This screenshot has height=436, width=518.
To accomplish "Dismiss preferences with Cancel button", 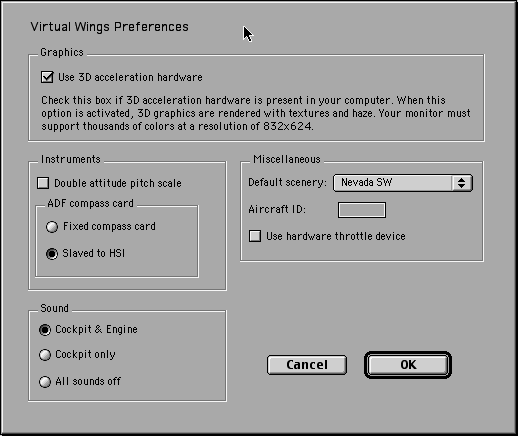I will 307,365.
